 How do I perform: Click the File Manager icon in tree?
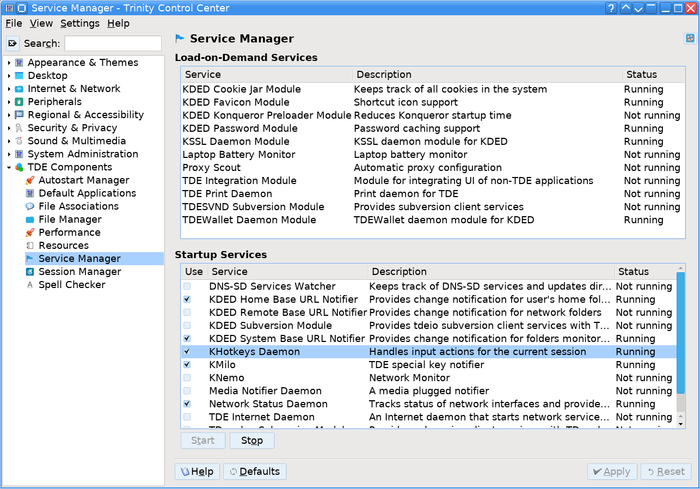tap(30, 219)
